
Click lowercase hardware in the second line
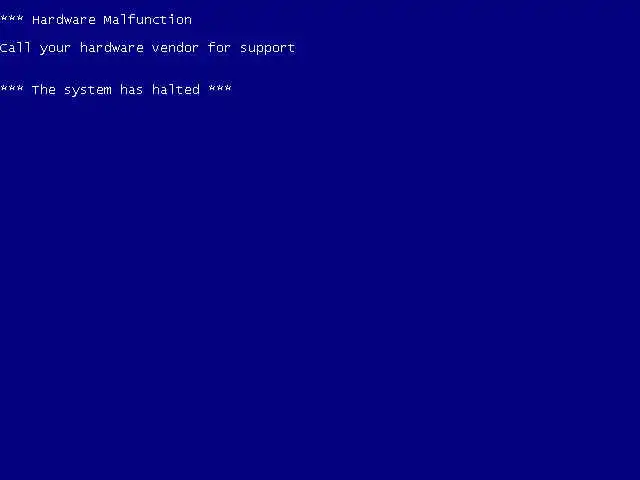[x=111, y=47]
